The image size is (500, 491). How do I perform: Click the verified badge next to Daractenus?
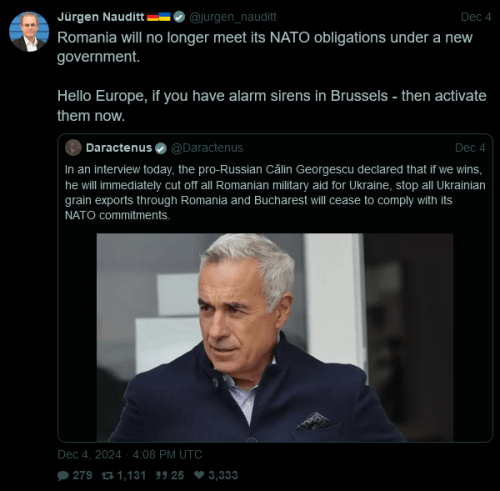pyautogui.click(x=161, y=148)
